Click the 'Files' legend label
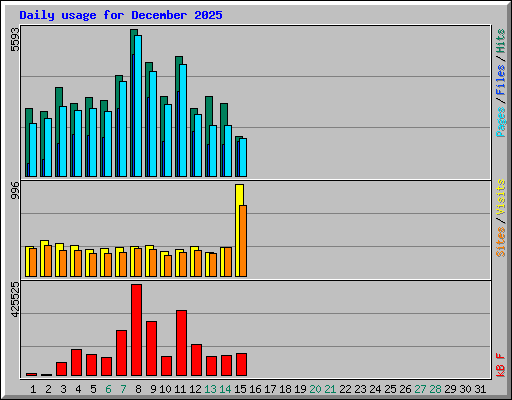The image size is (512, 400). [501, 80]
